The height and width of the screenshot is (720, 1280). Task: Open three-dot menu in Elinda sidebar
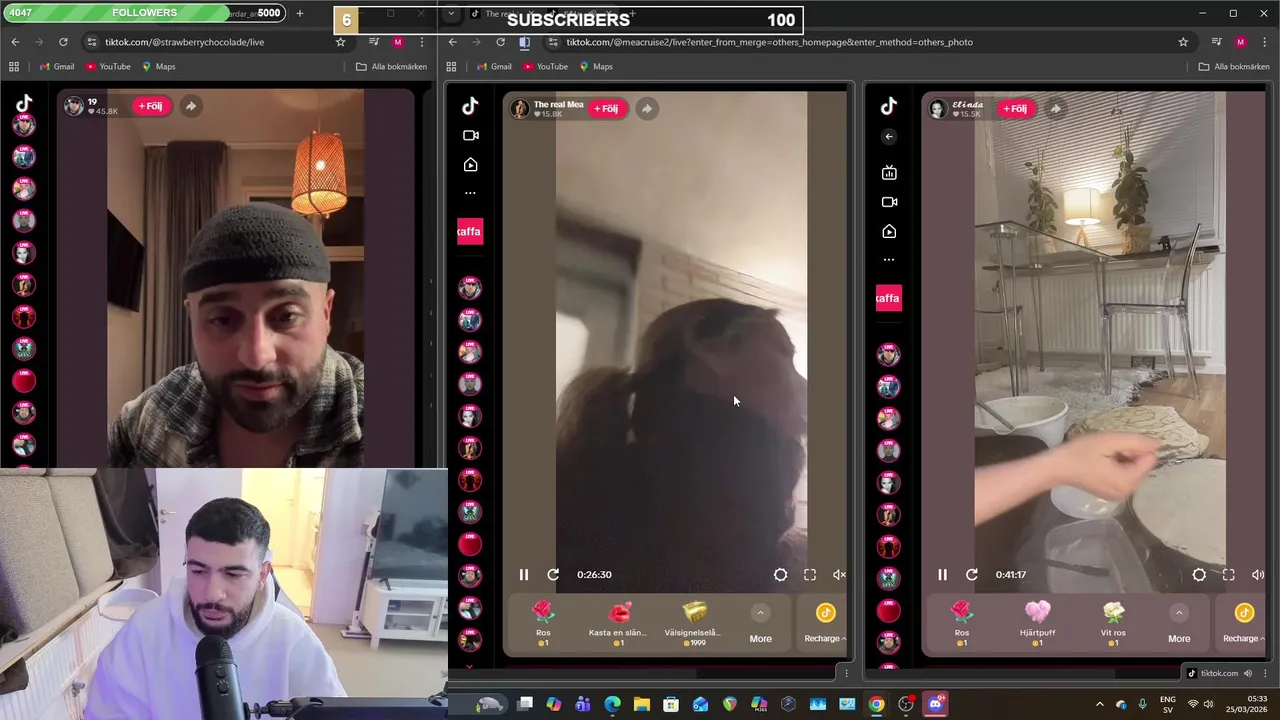tap(889, 260)
